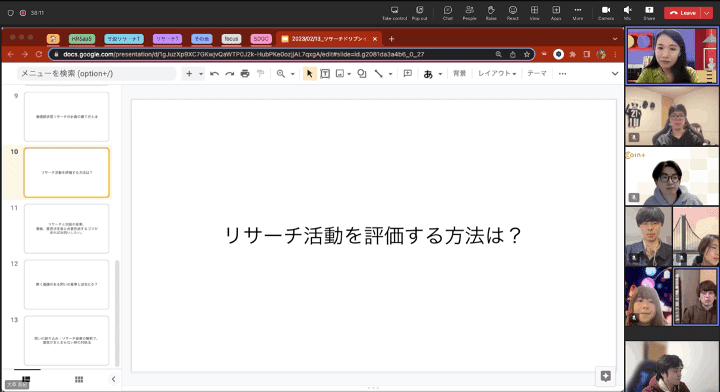Insert an image from the toolbar
The image size is (720, 392).
(340, 73)
